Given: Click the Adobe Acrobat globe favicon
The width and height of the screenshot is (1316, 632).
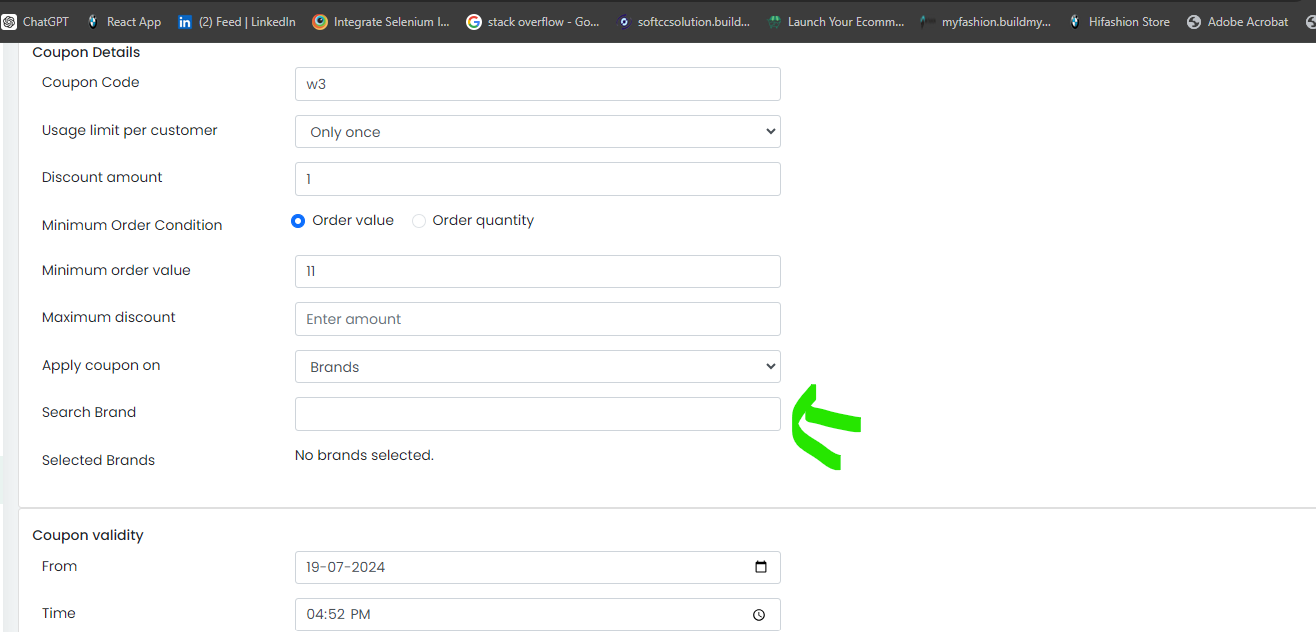Looking at the screenshot, I should click(x=1194, y=21).
